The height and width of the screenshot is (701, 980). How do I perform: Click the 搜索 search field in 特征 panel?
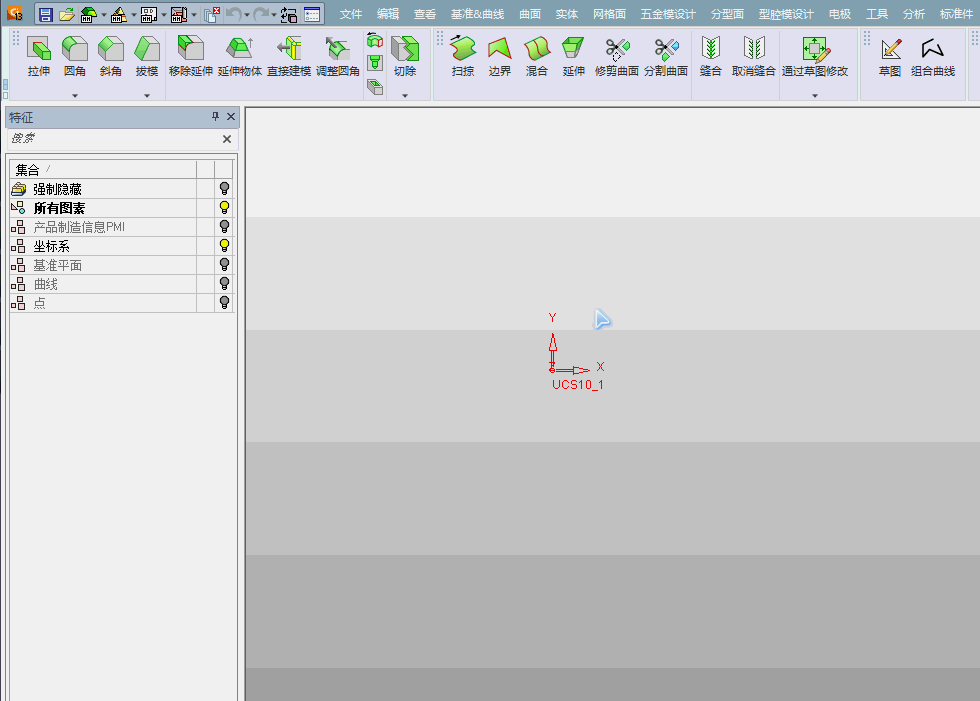(x=112, y=139)
